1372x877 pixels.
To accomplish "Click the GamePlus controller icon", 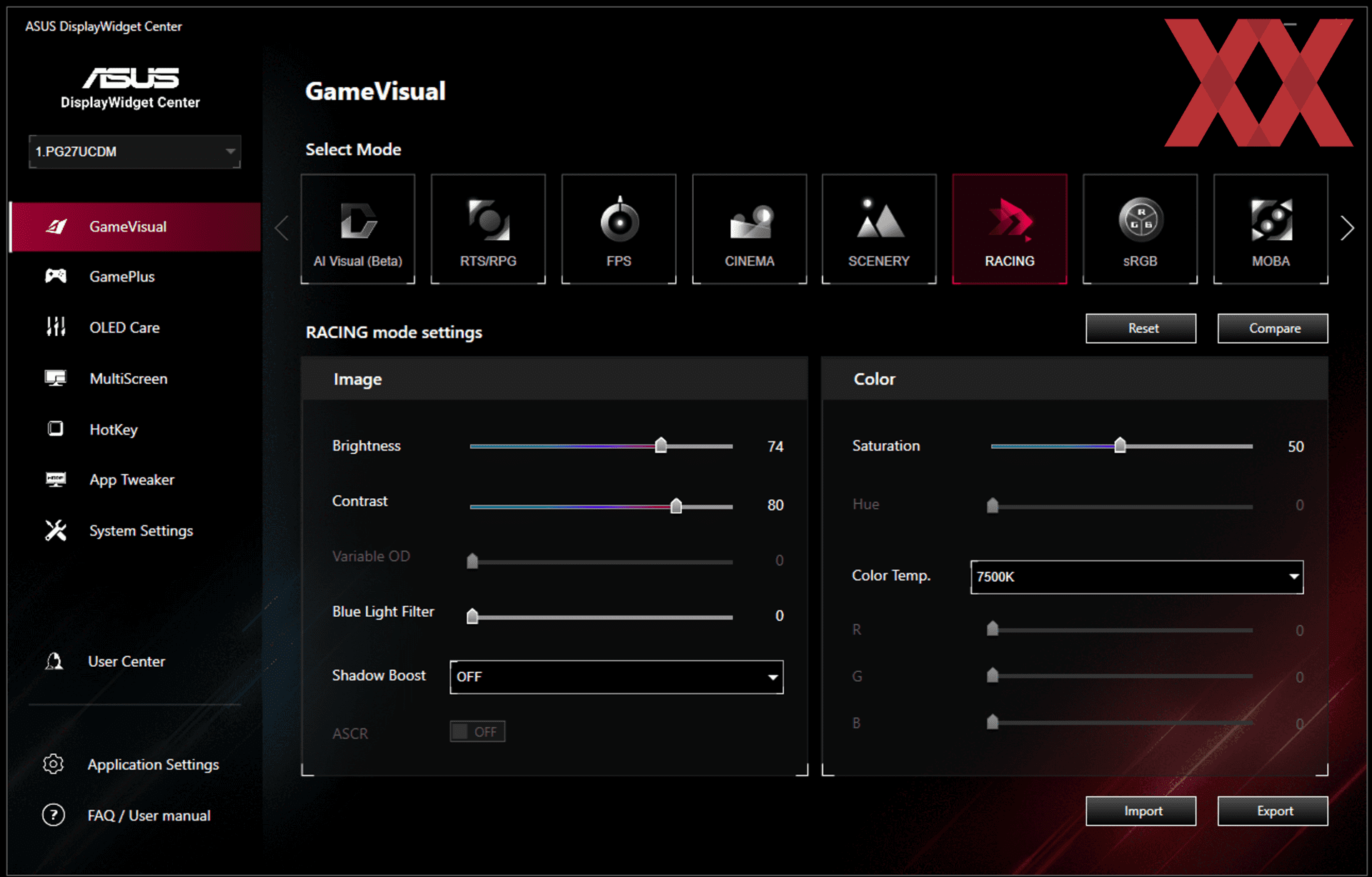I will pyautogui.click(x=56, y=276).
